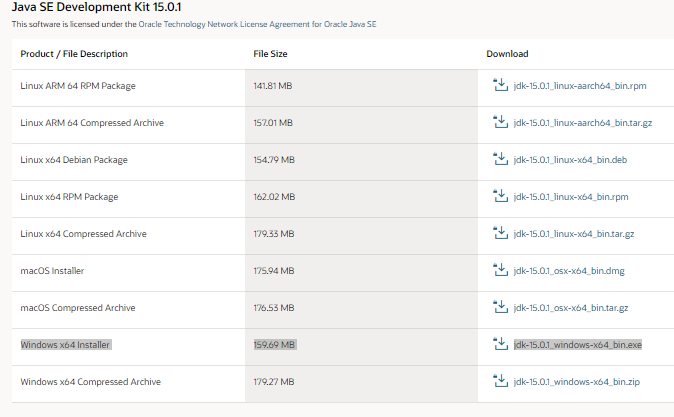
Task: Click the File Size column header
Action: point(270,54)
